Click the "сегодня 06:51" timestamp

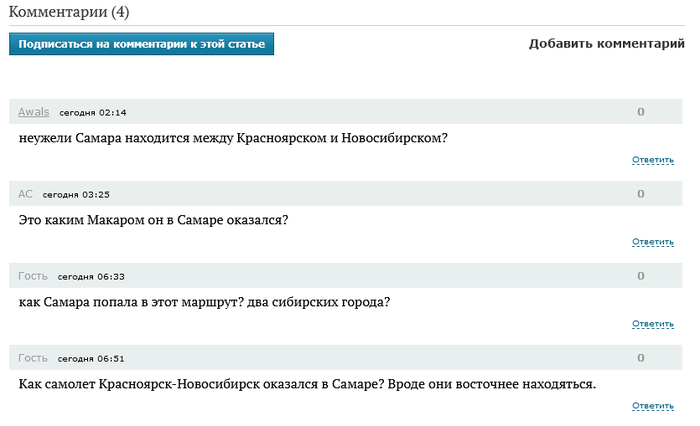click(91, 358)
